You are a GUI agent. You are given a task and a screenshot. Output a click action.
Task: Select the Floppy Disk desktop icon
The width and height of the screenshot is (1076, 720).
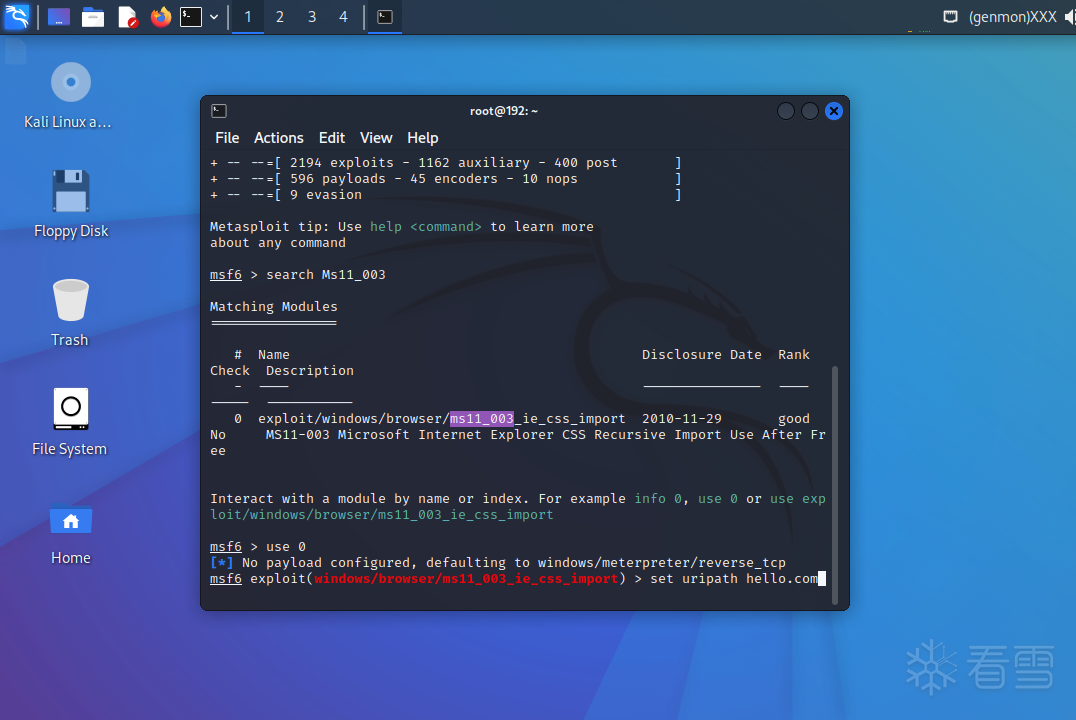71,204
